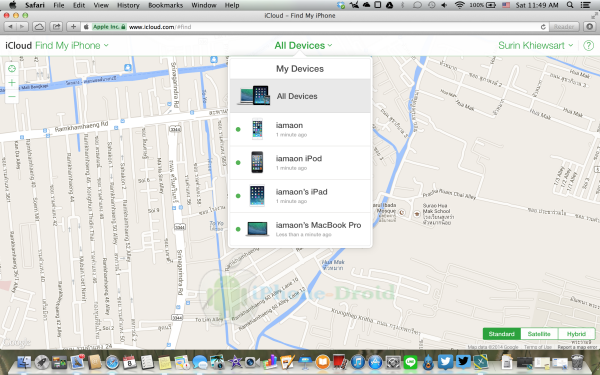The image size is (600, 375).
Task: Open iTunes in the Dock
Action: (358, 362)
